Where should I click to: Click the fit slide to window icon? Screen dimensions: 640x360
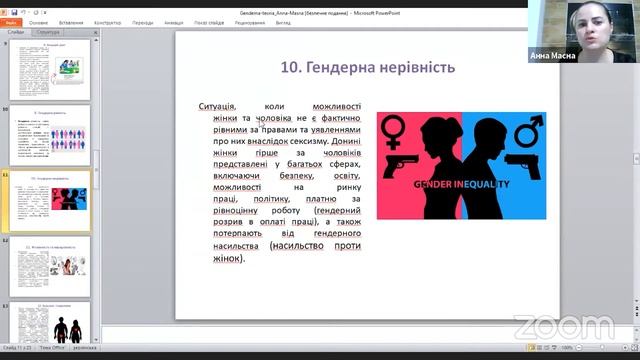click(x=634, y=348)
